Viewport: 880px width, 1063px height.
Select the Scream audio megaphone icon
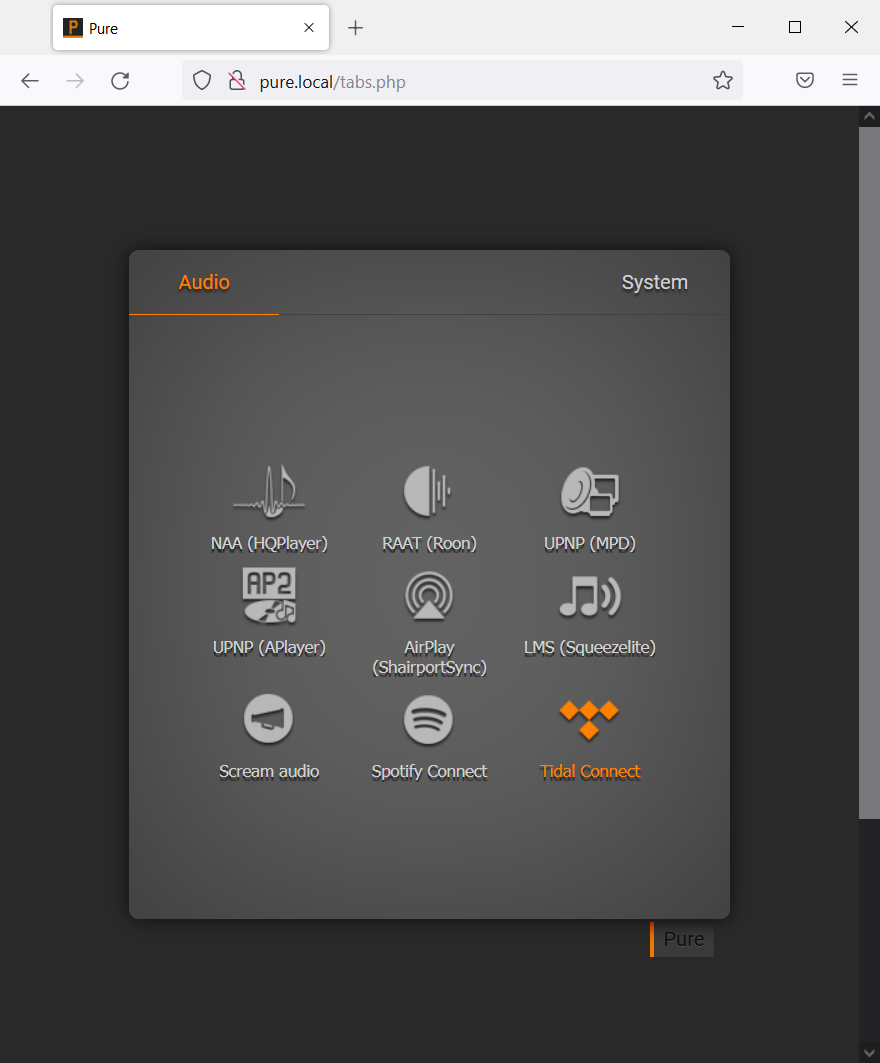tap(268, 719)
